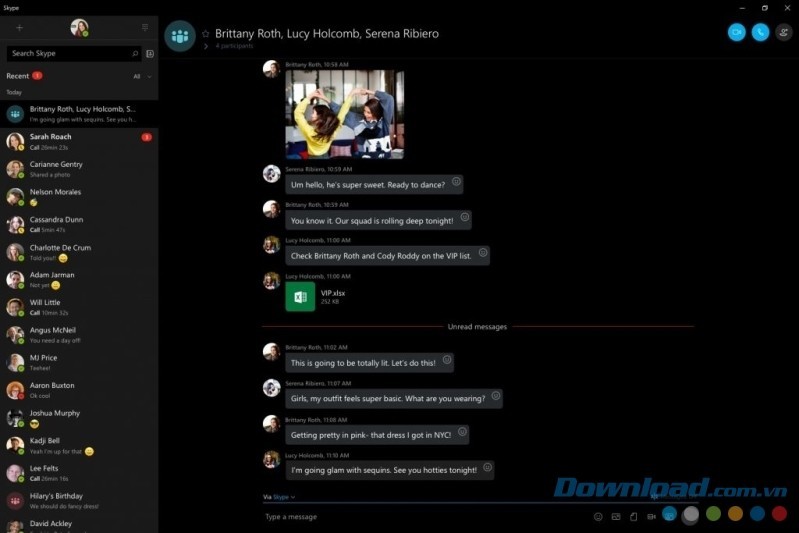Click Brittany Roth's avatar next to the photo
The height and width of the screenshot is (533, 799).
[271, 69]
